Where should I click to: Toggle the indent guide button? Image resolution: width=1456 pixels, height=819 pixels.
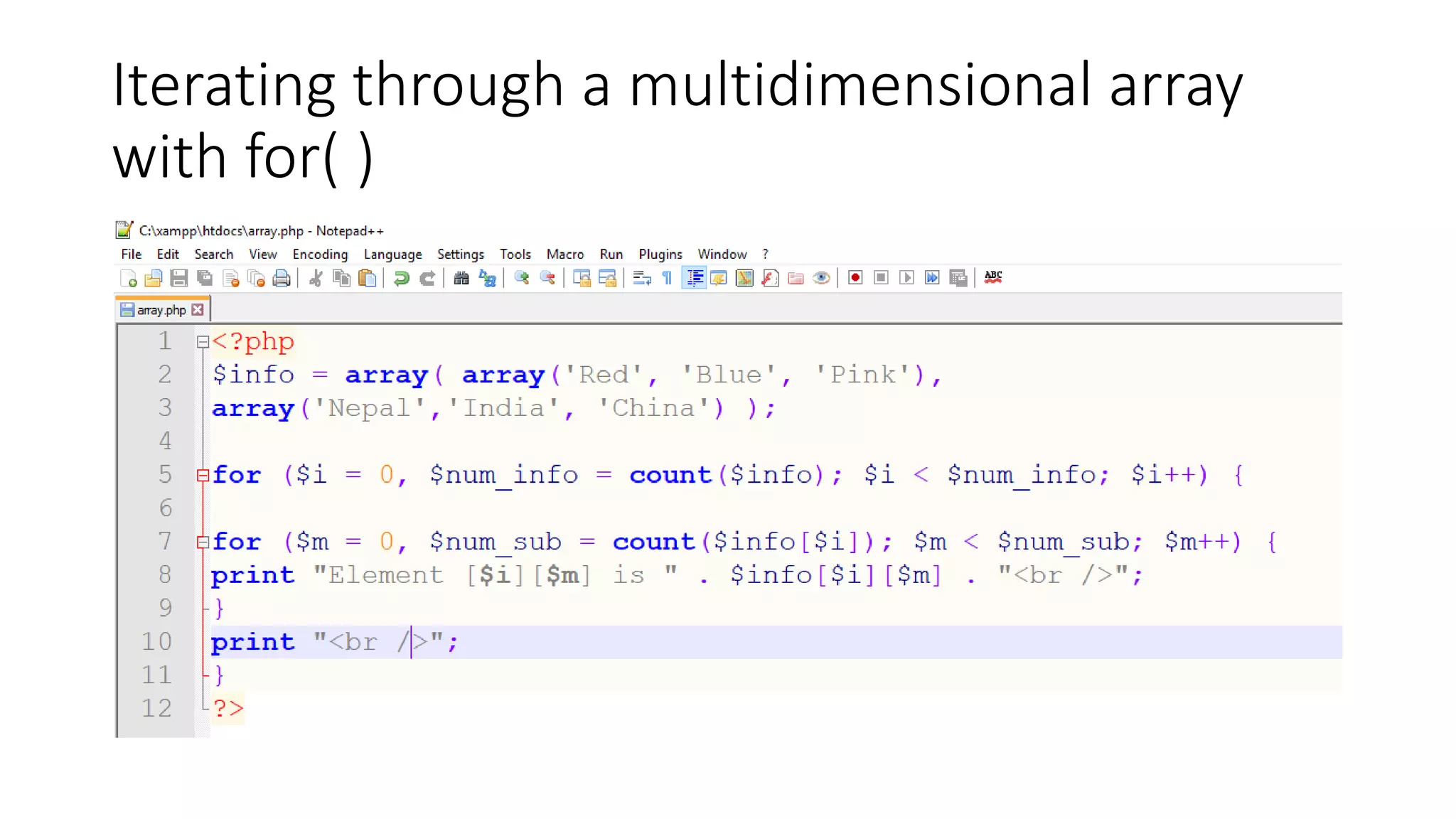[695, 278]
